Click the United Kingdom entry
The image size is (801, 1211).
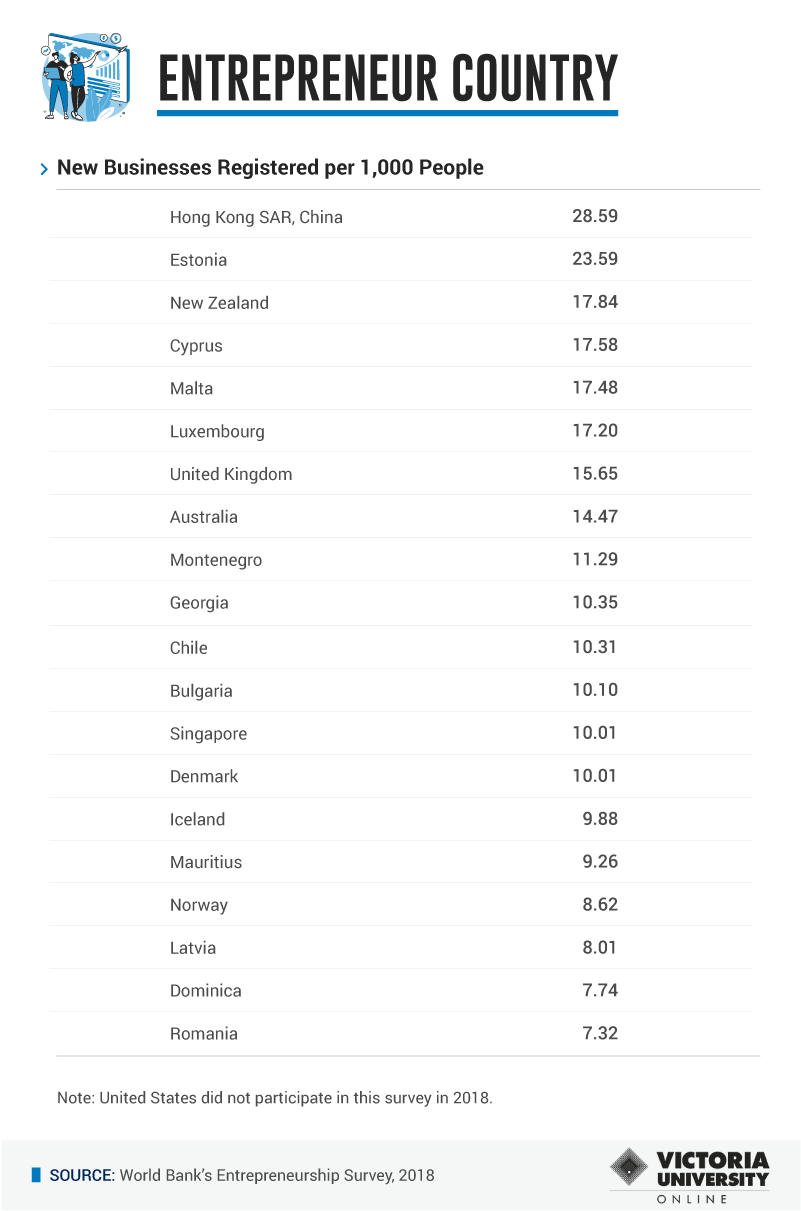(x=231, y=474)
